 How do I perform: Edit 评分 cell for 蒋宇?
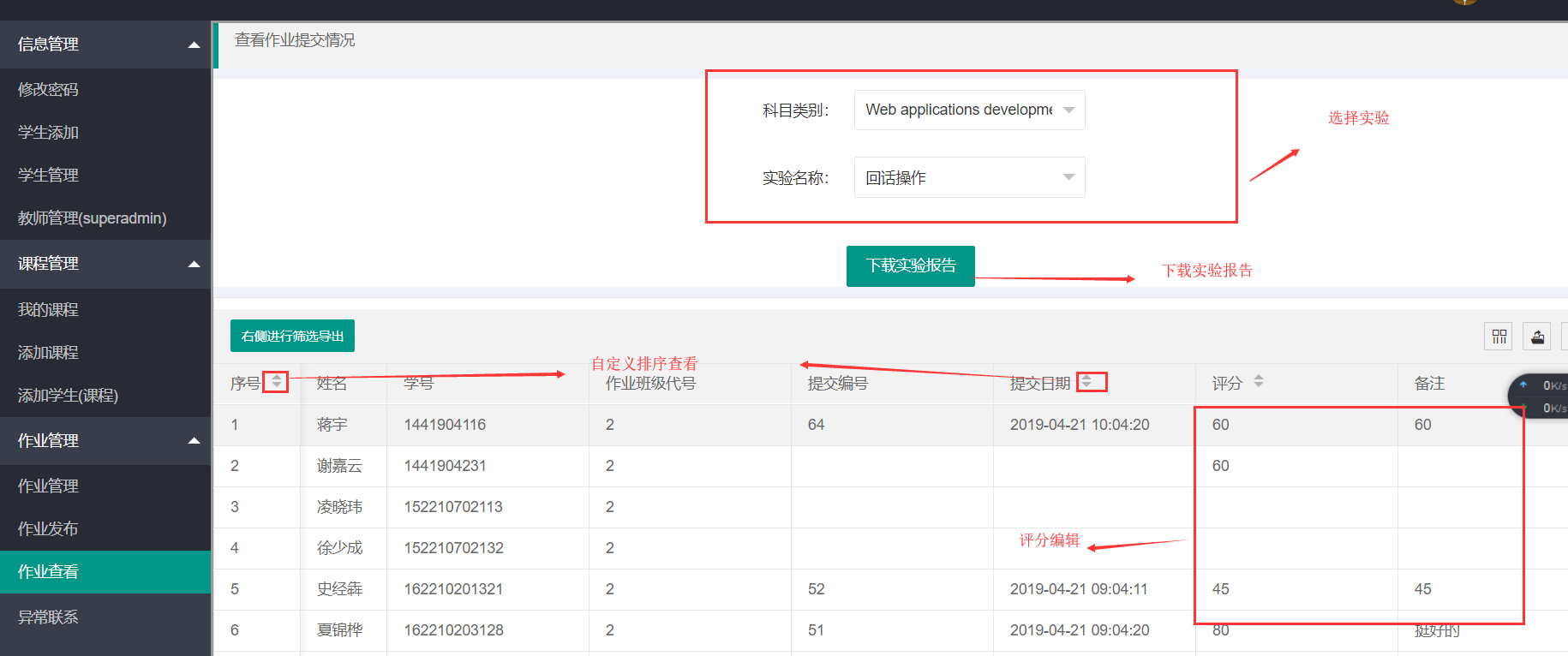pos(1296,425)
